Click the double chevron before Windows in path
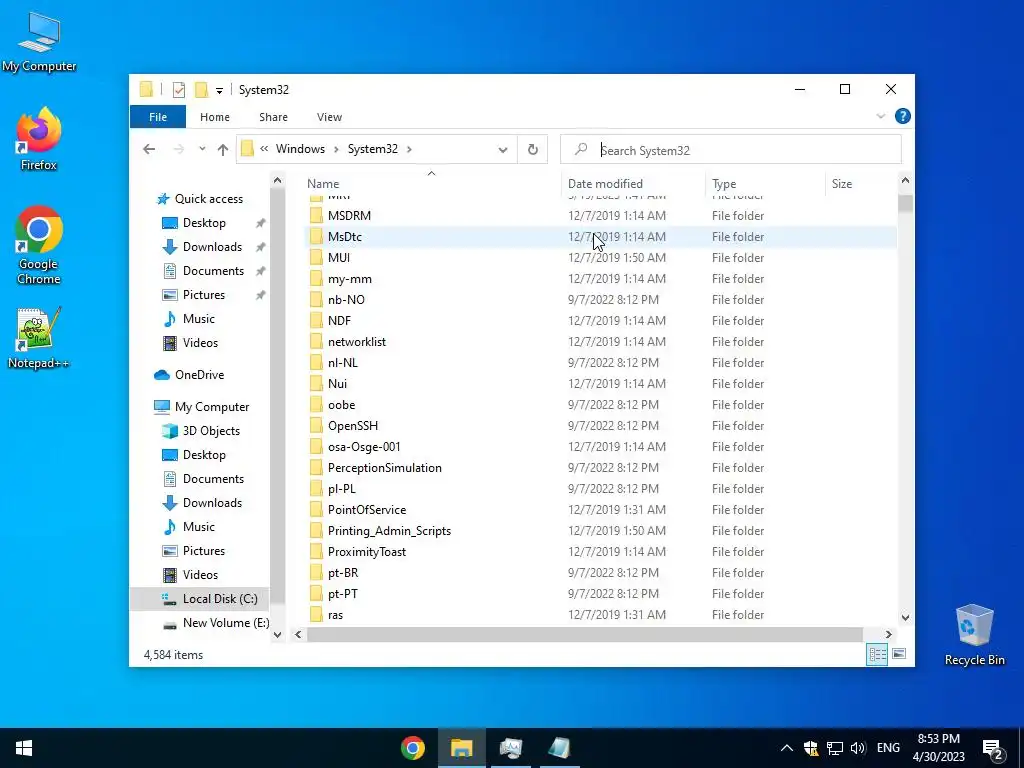This screenshot has width=1024, height=768. tap(264, 149)
